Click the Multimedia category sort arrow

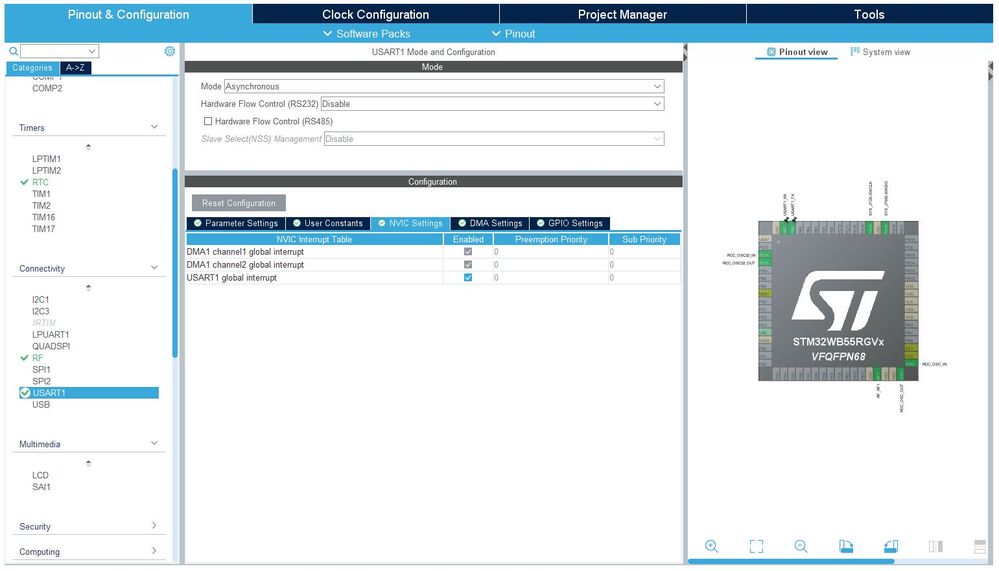click(89, 463)
